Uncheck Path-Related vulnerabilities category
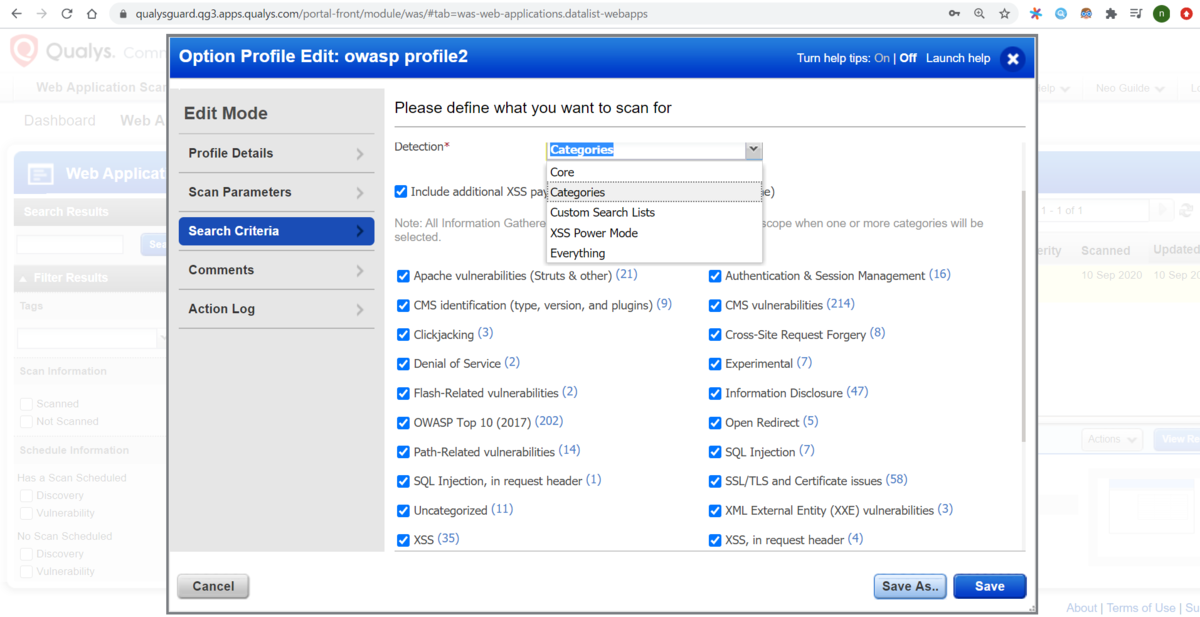 (x=403, y=452)
